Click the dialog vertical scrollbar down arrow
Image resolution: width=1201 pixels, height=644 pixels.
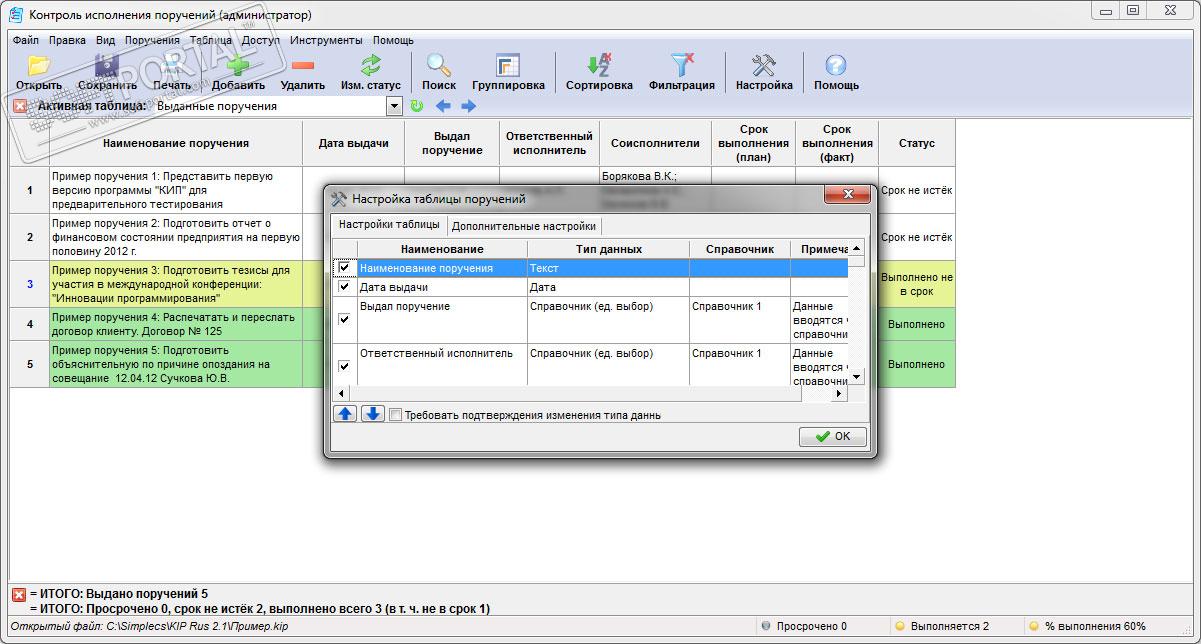click(x=857, y=377)
